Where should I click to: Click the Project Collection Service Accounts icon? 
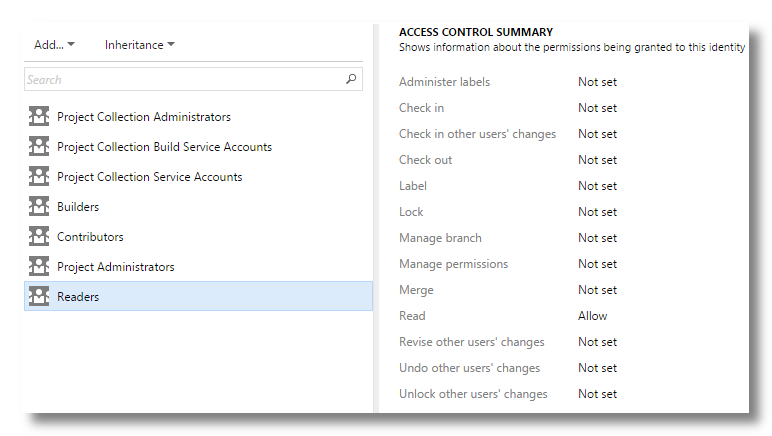pyautogui.click(x=39, y=177)
